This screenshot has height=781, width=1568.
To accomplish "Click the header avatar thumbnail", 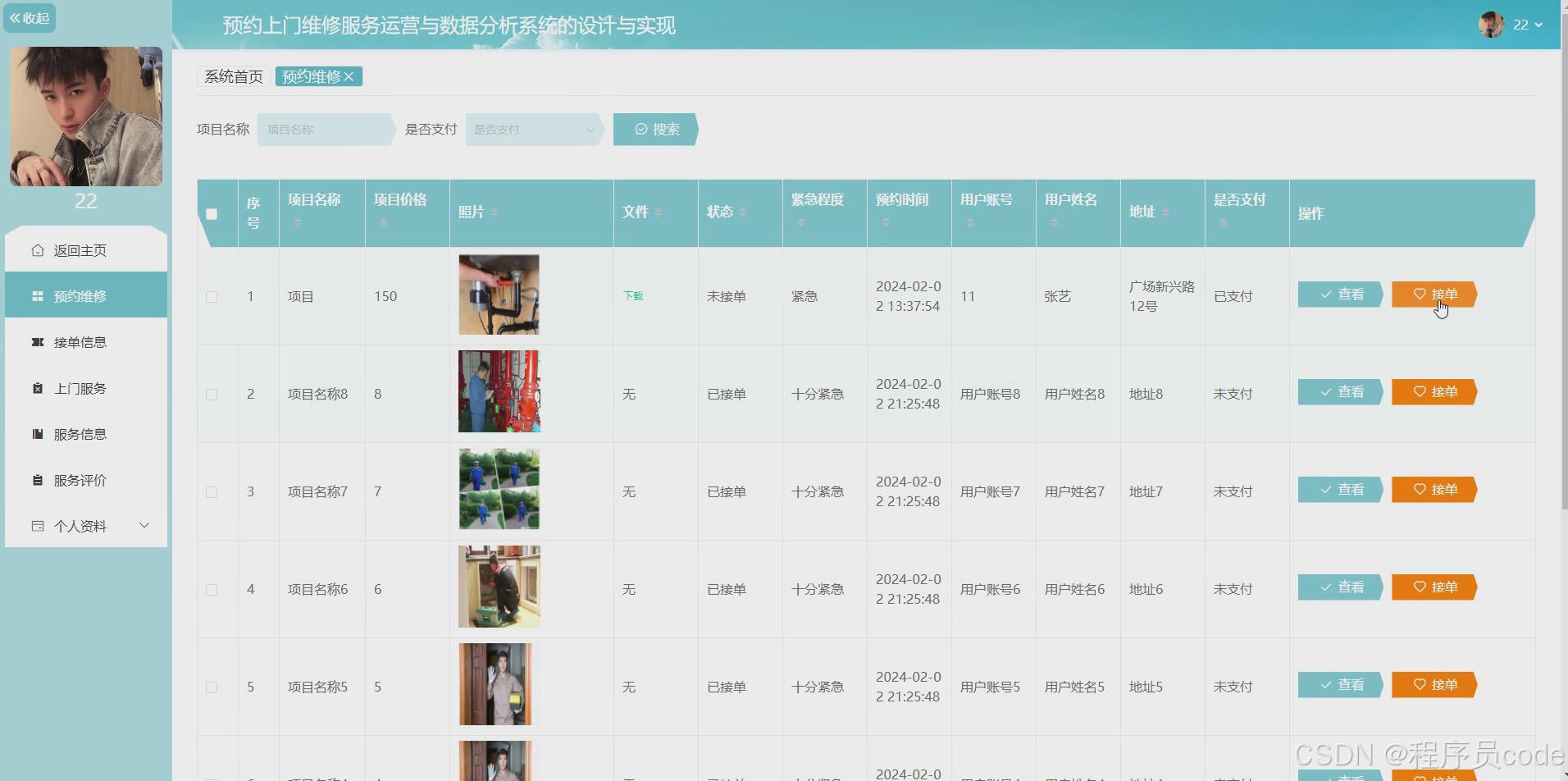I will pyautogui.click(x=1491, y=25).
